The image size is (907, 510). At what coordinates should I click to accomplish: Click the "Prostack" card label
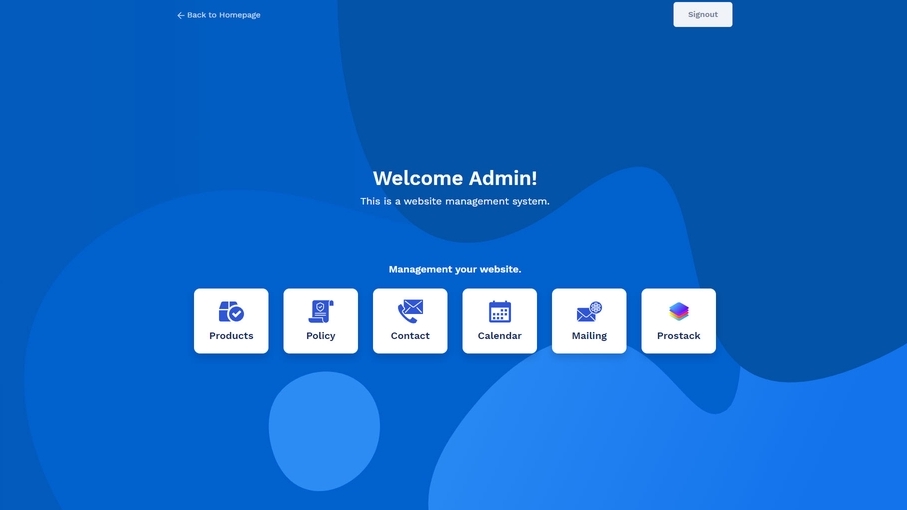click(x=679, y=336)
